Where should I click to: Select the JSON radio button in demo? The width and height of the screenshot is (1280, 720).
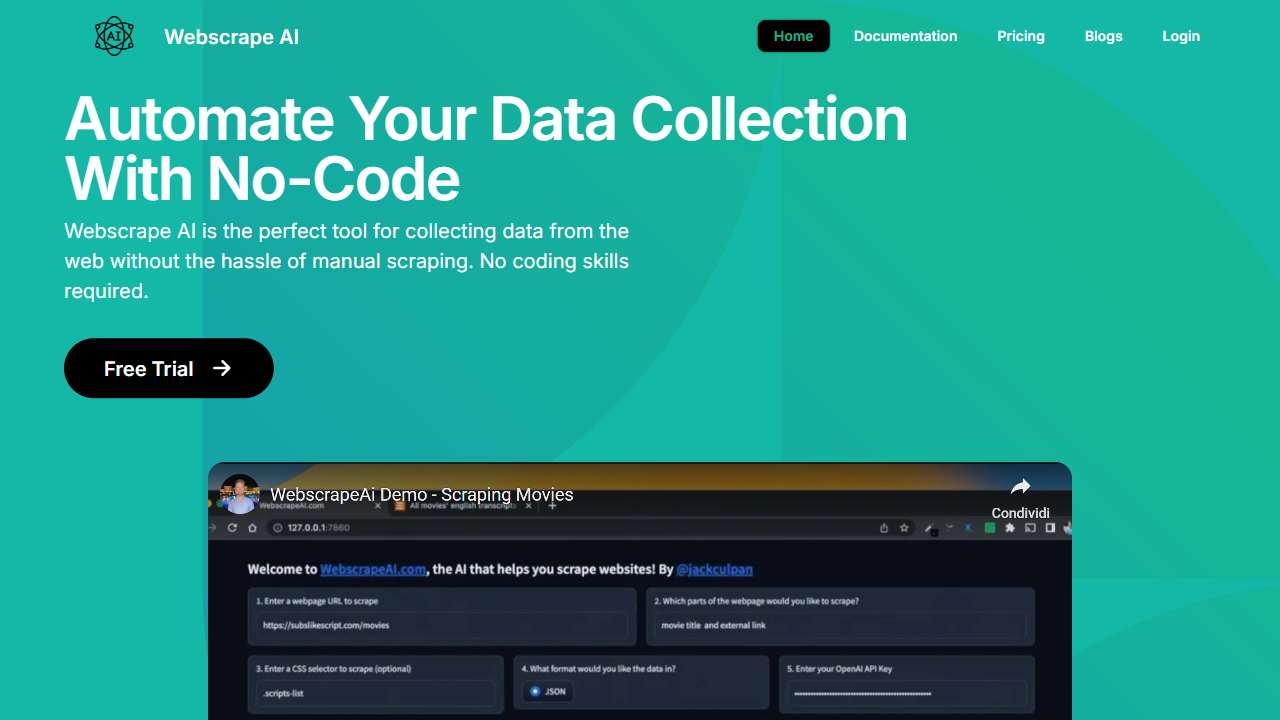coord(535,691)
